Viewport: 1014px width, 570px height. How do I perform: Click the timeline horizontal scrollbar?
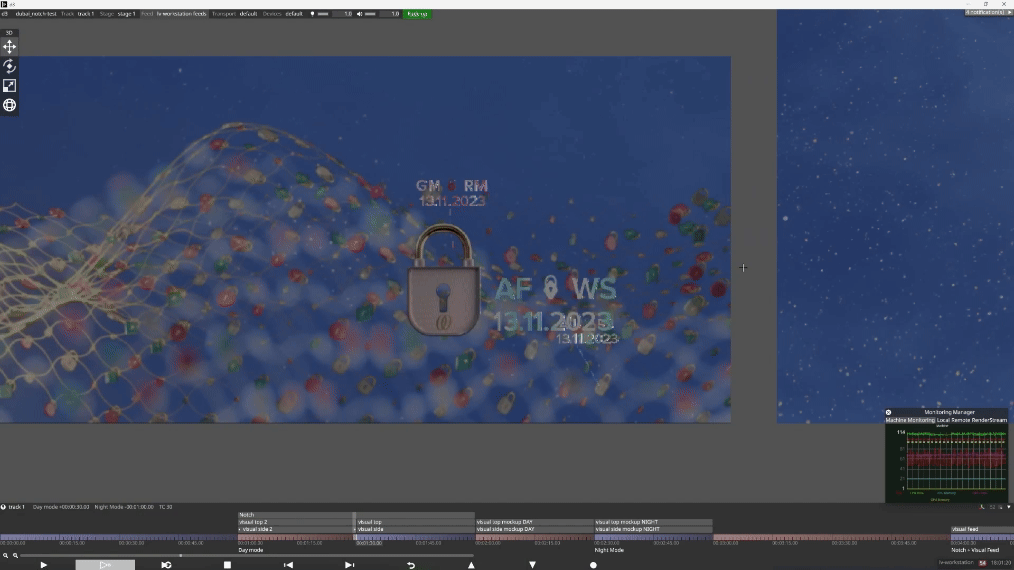(x=247, y=555)
